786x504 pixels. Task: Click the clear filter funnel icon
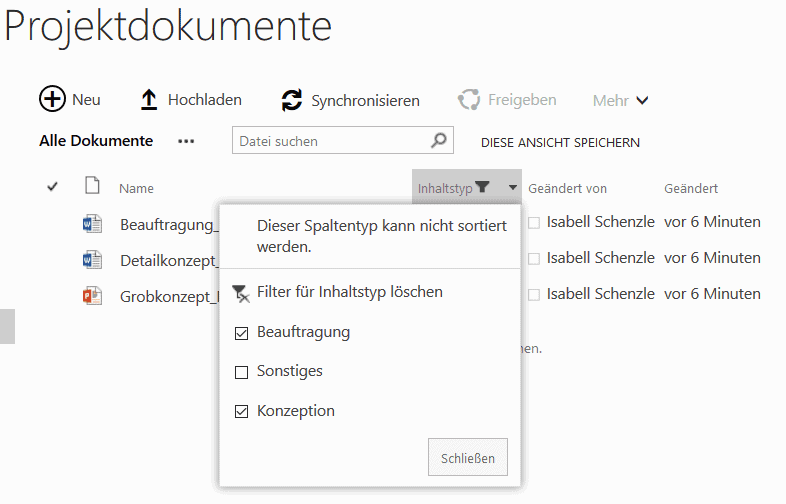coord(241,294)
